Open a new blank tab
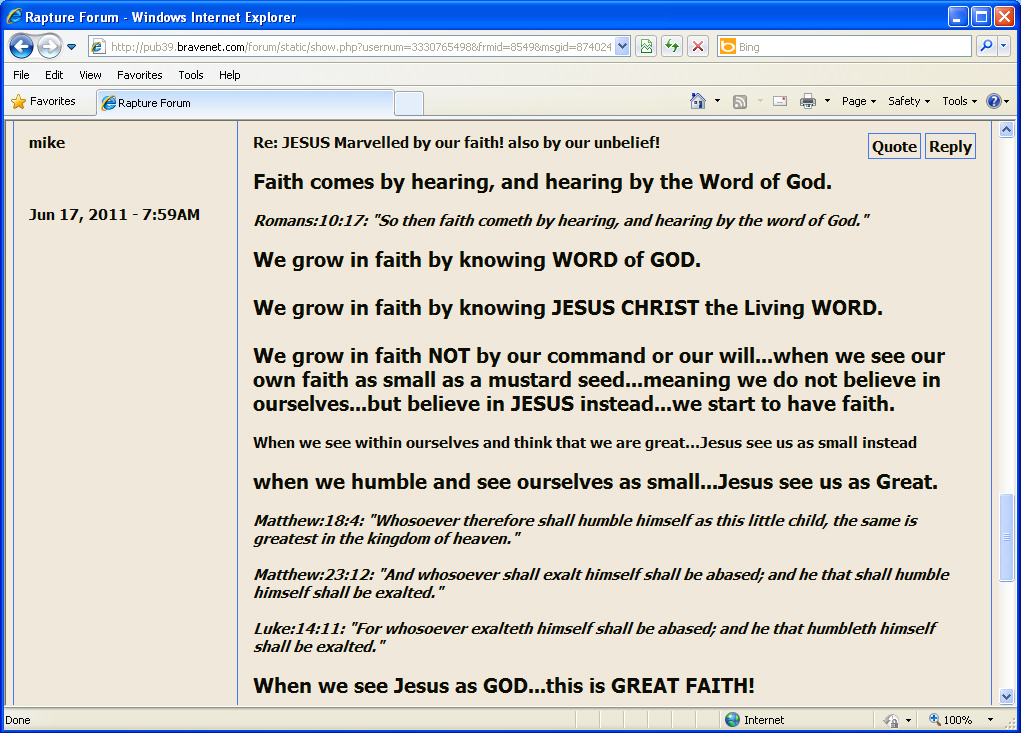 409,104
